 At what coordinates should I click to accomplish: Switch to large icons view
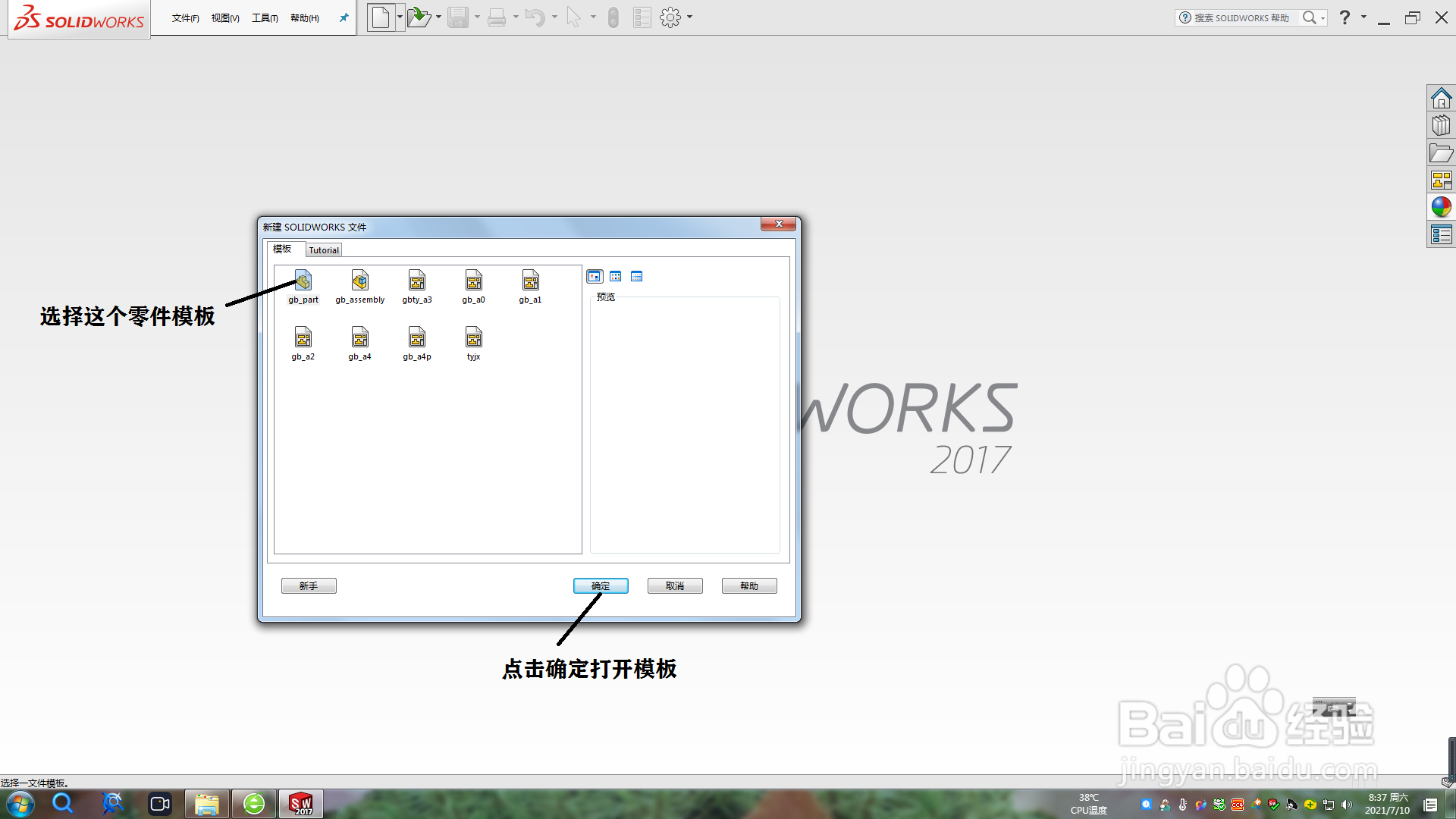(595, 276)
